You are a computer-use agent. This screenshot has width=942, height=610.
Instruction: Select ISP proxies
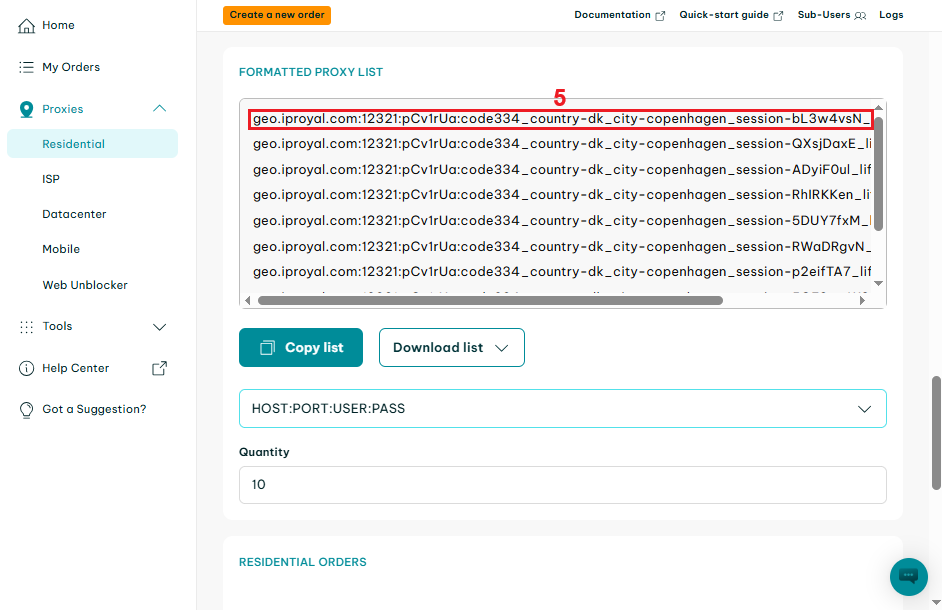click(51, 179)
